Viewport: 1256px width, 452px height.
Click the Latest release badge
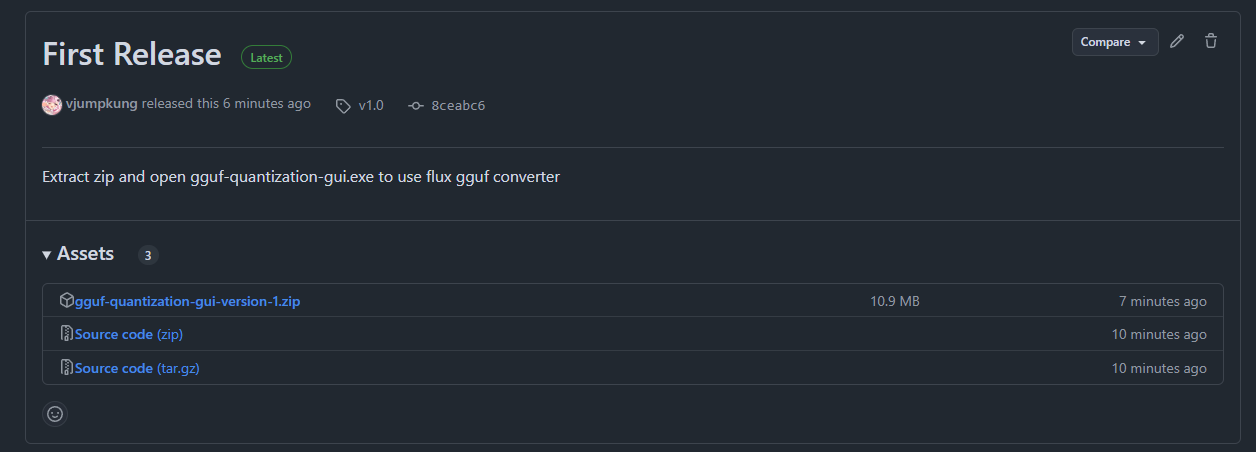click(x=266, y=57)
